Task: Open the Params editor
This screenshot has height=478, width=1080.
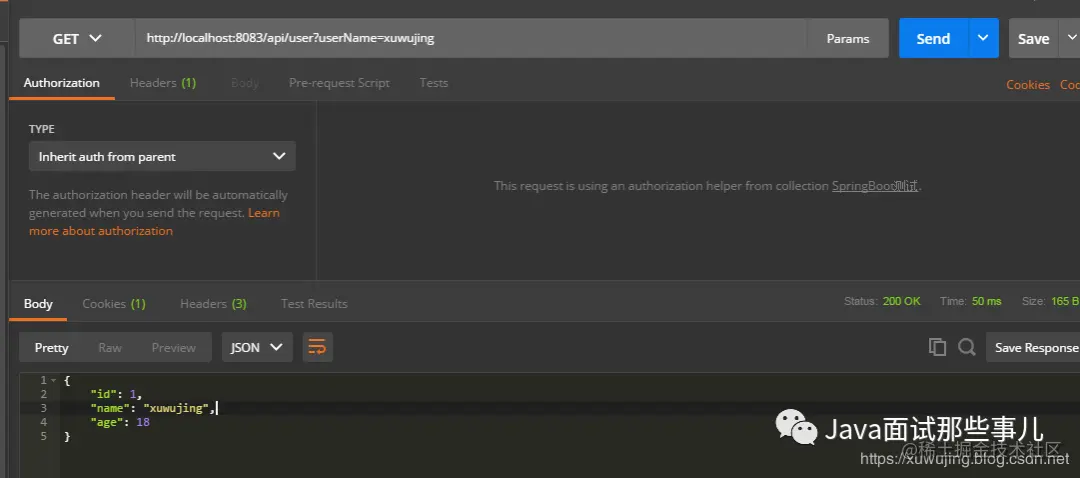Action: click(x=847, y=39)
